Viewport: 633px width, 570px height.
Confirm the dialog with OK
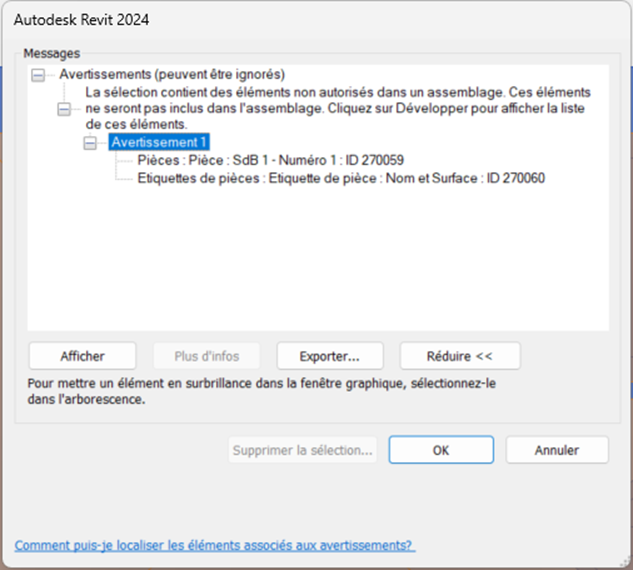[441, 450]
